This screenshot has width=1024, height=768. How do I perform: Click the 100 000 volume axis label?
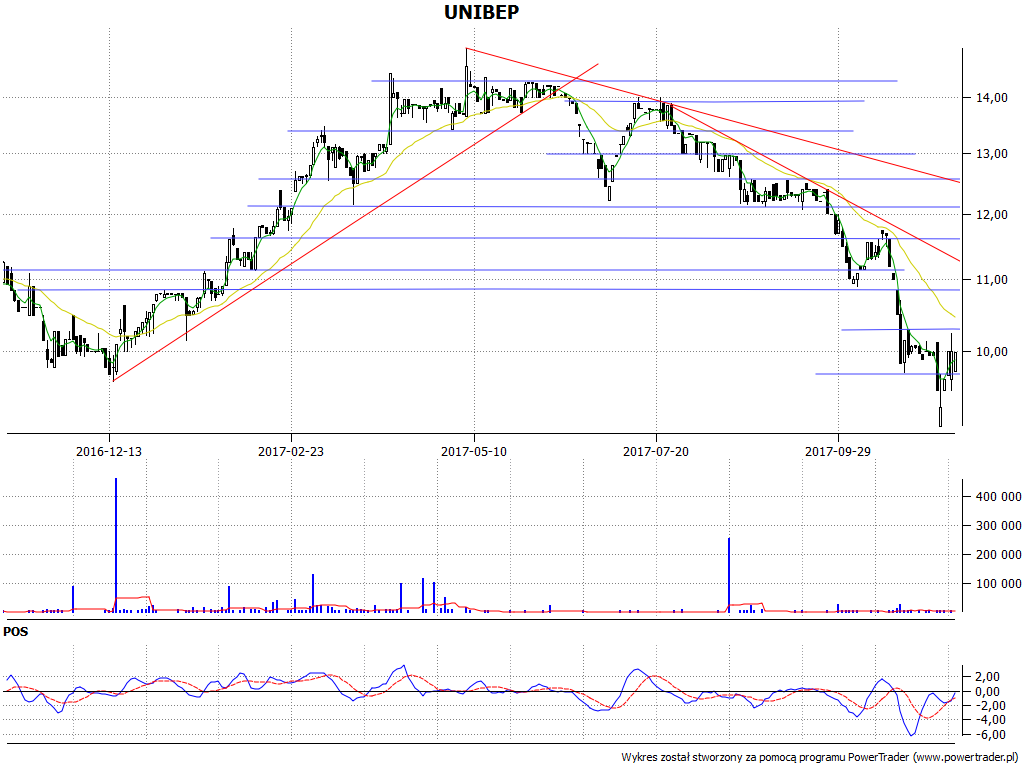pos(999,584)
